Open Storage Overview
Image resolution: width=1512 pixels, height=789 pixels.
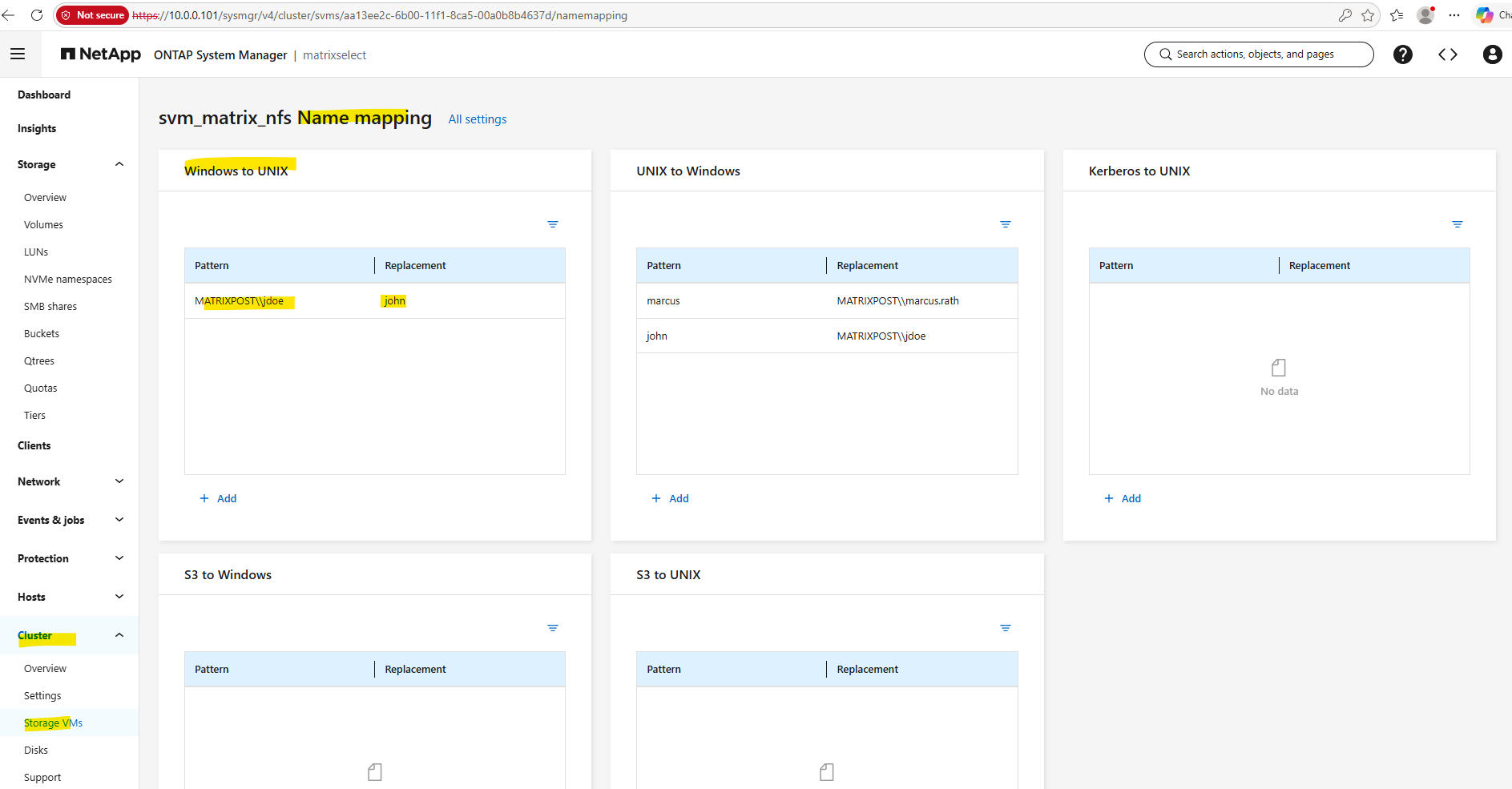click(45, 198)
